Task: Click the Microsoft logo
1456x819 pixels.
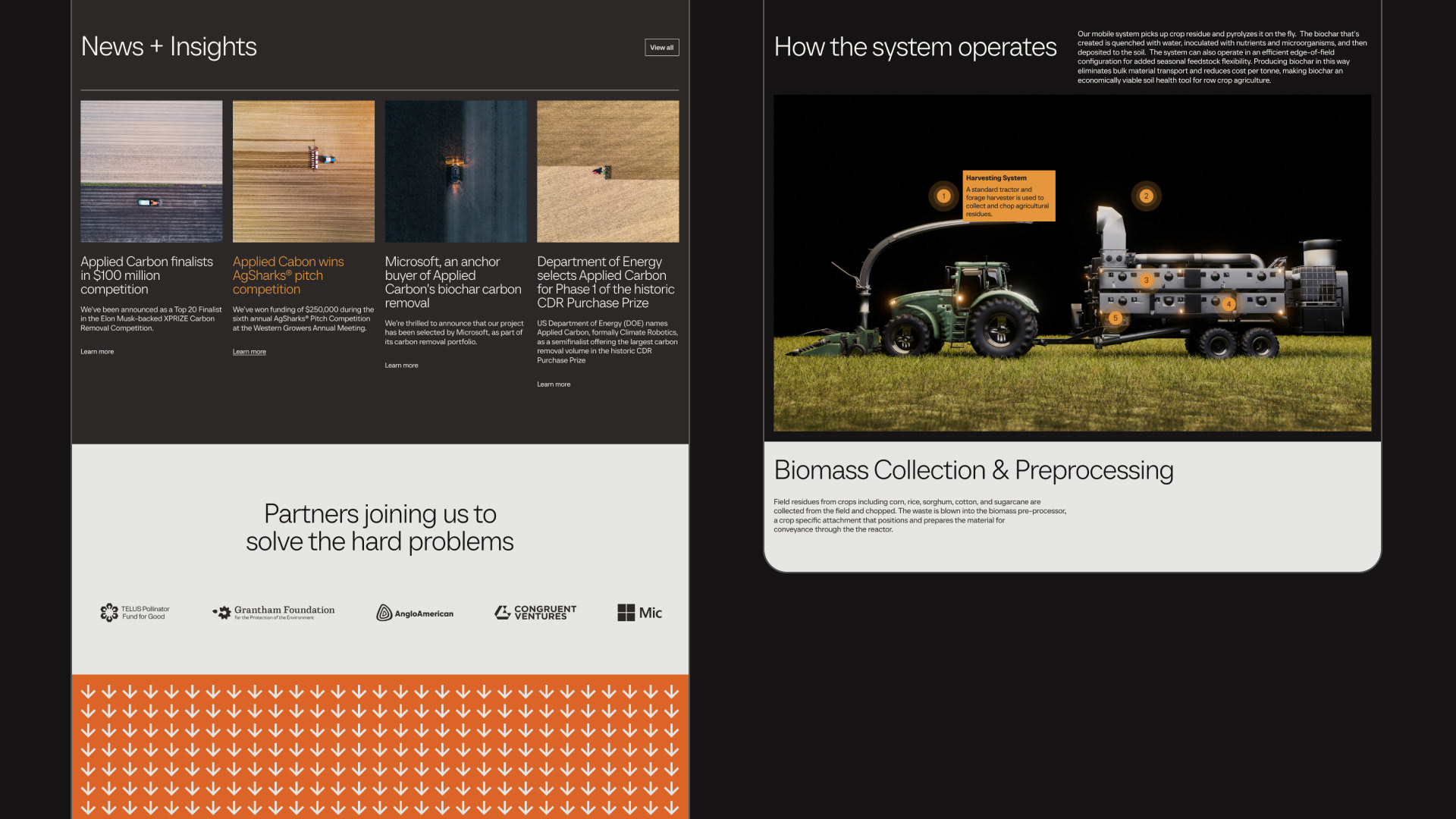Action: tap(640, 613)
